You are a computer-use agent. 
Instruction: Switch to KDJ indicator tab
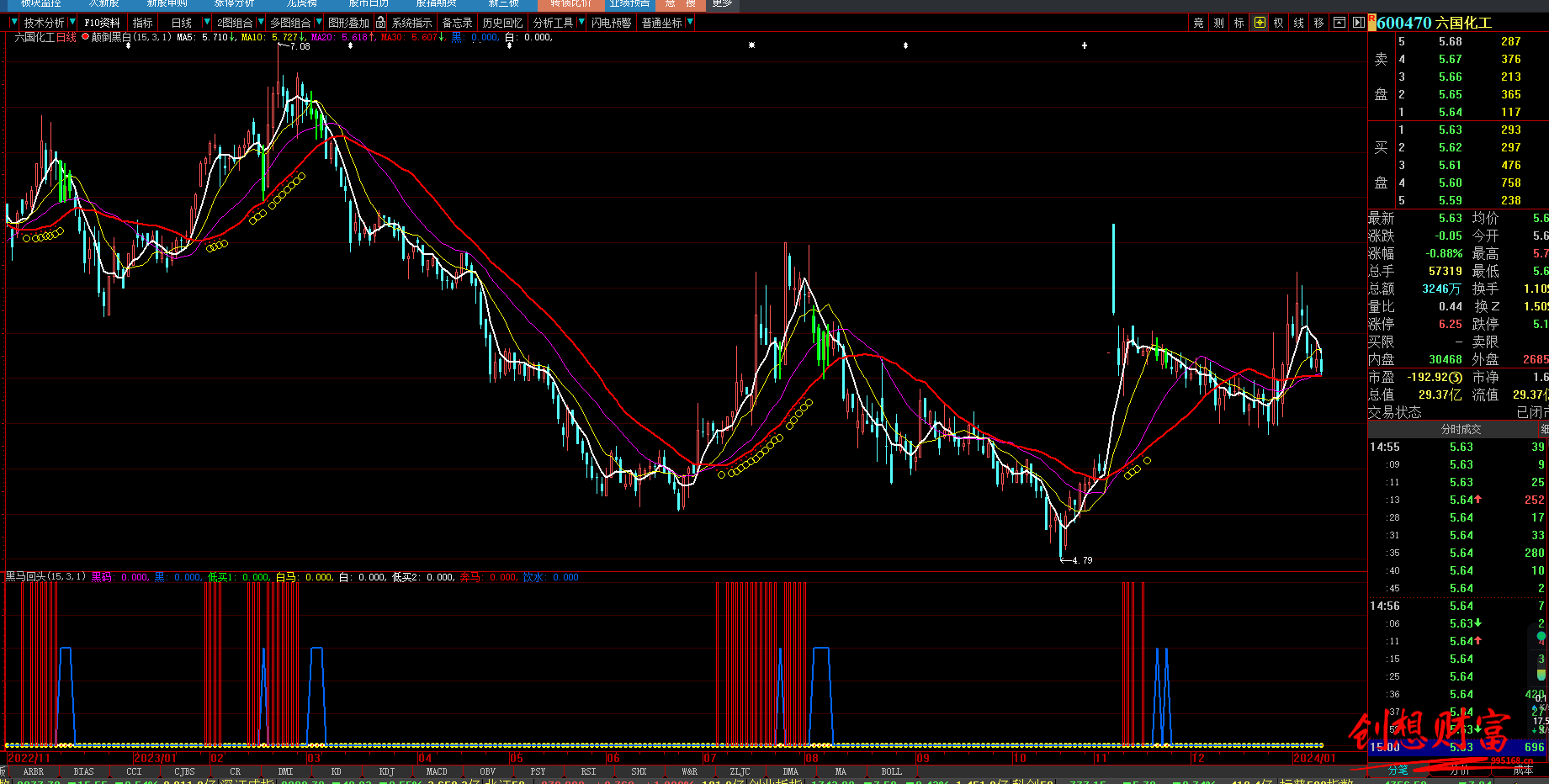click(x=387, y=771)
